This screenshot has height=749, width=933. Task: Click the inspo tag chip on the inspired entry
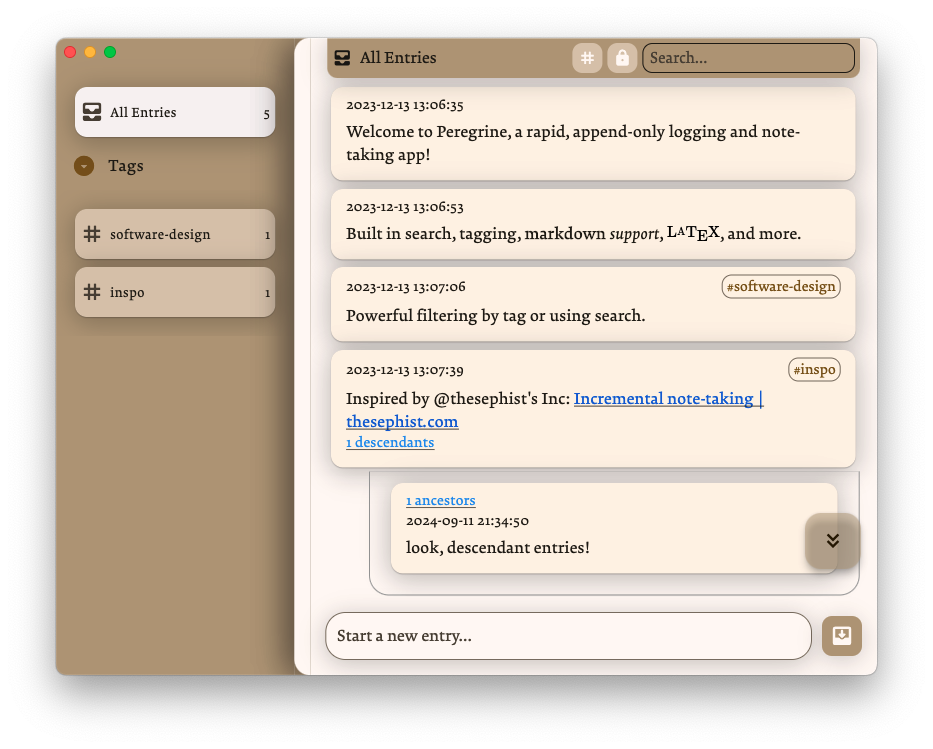814,369
